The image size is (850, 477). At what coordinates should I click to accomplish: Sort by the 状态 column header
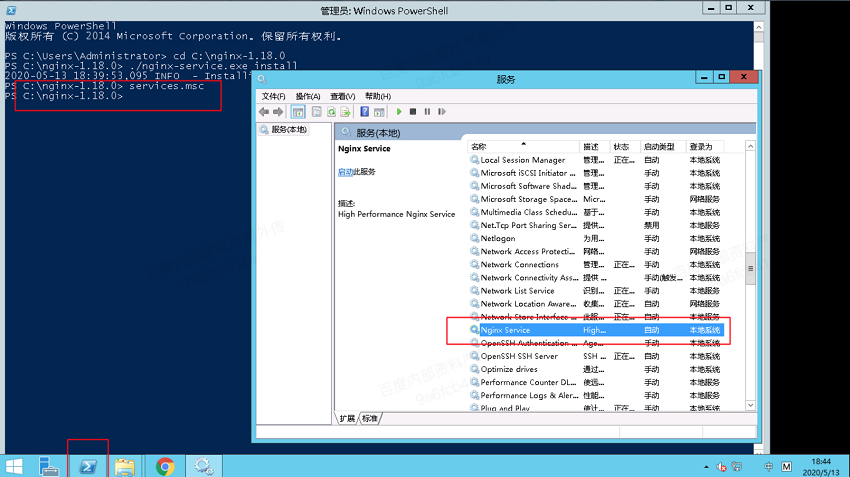(624, 146)
